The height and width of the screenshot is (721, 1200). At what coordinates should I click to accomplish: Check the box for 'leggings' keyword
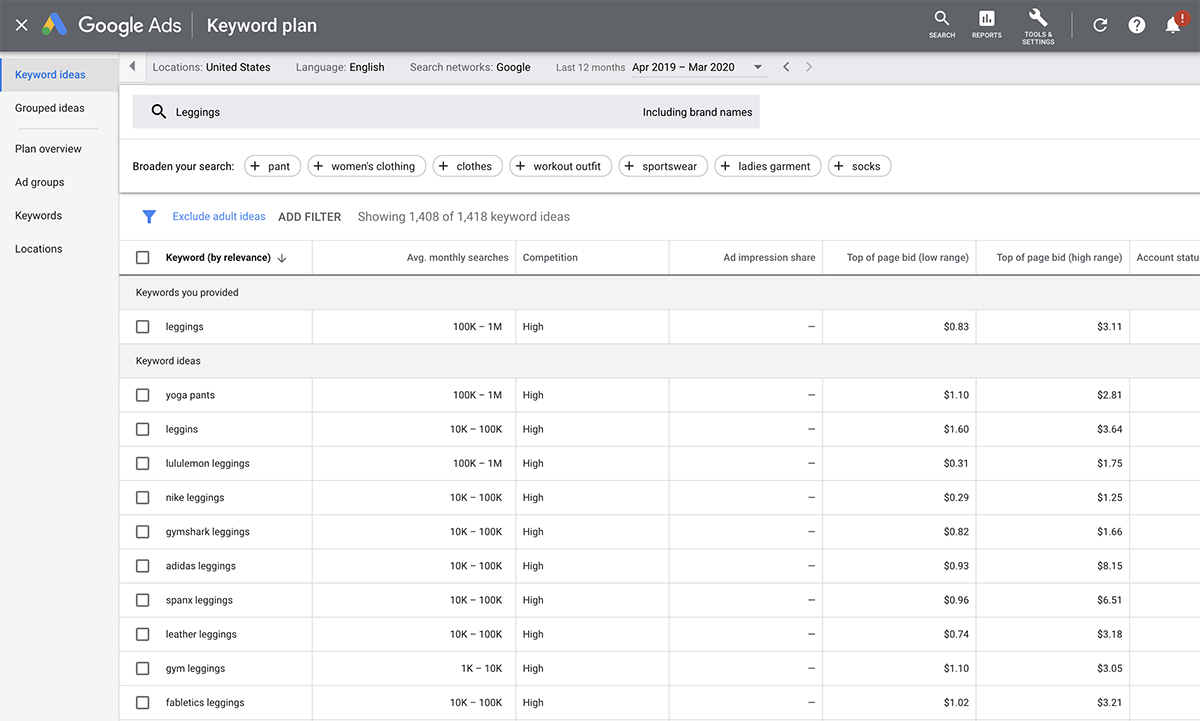pyautogui.click(x=142, y=327)
